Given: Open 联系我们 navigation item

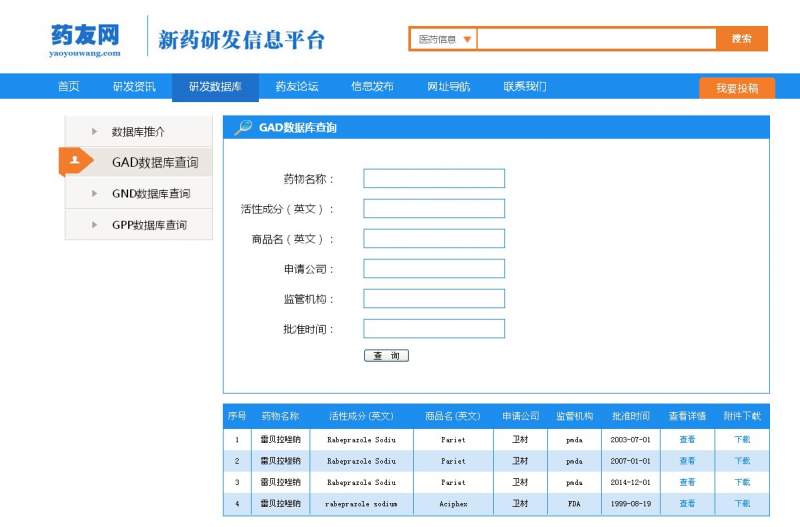Looking at the screenshot, I should coord(525,87).
